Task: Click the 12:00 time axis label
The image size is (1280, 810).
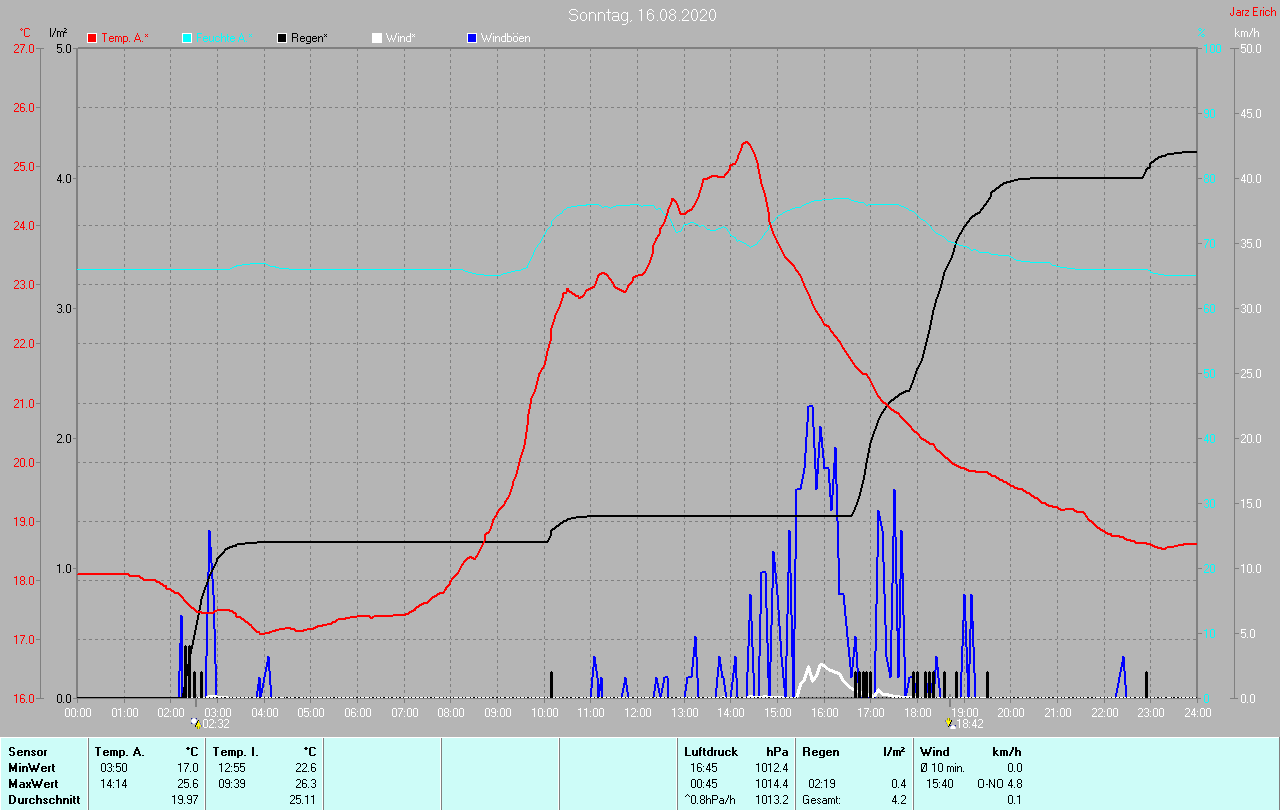Action: click(637, 712)
